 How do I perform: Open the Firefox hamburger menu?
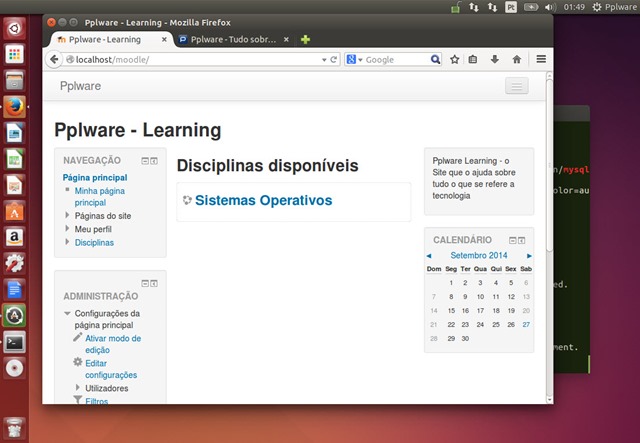(541, 60)
